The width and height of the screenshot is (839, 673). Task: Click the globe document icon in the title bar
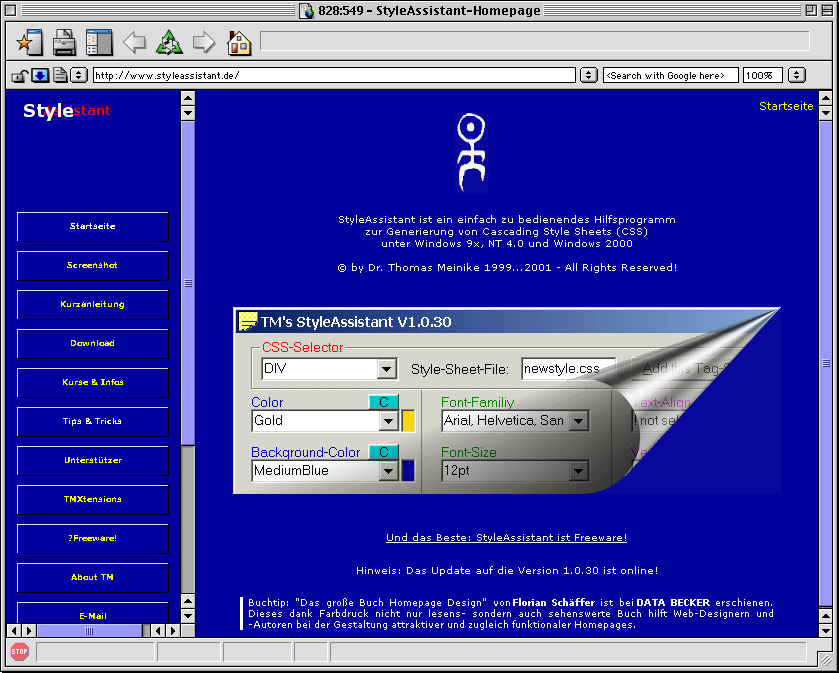[x=306, y=10]
